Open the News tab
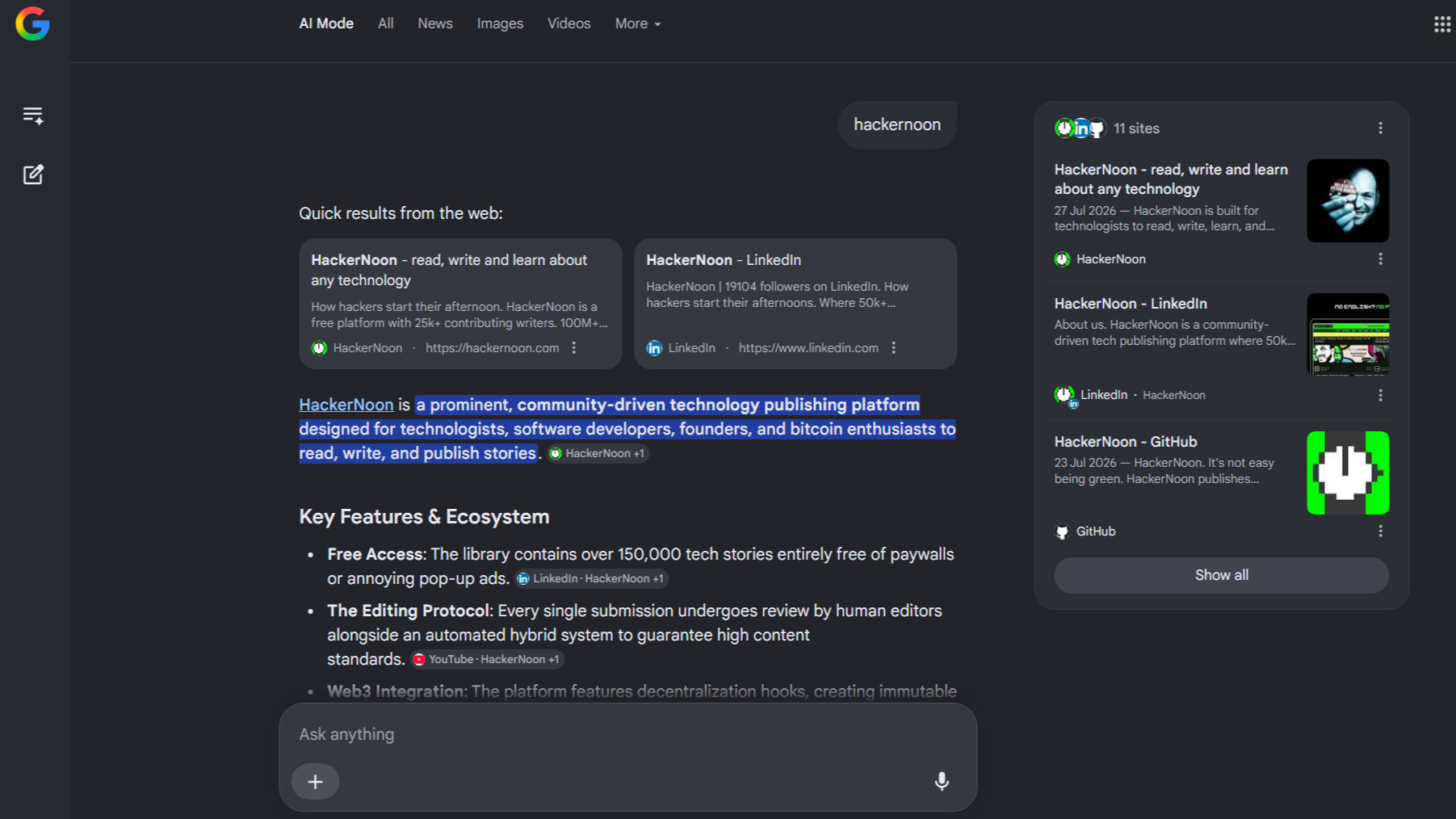 [435, 24]
